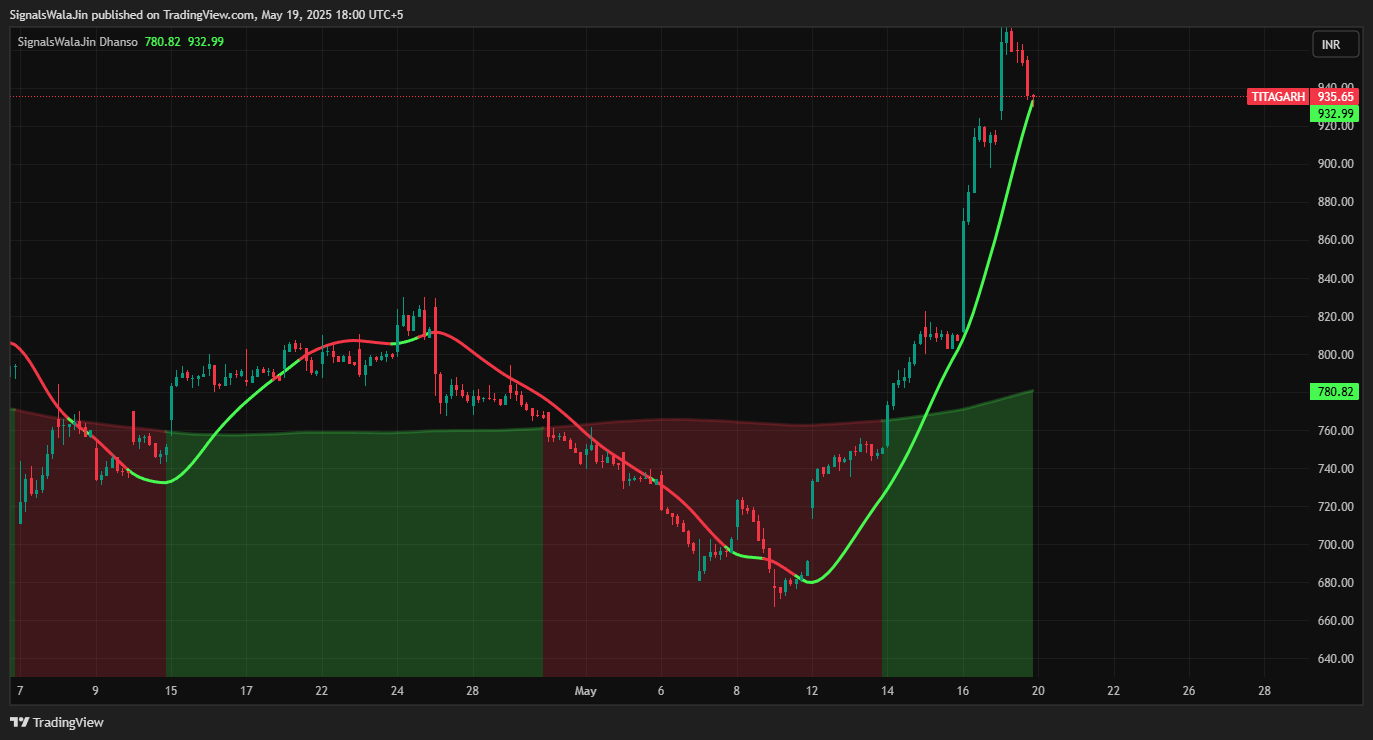Click the 840.00 price axis label
The width and height of the screenshot is (1373, 740).
(x=1335, y=279)
